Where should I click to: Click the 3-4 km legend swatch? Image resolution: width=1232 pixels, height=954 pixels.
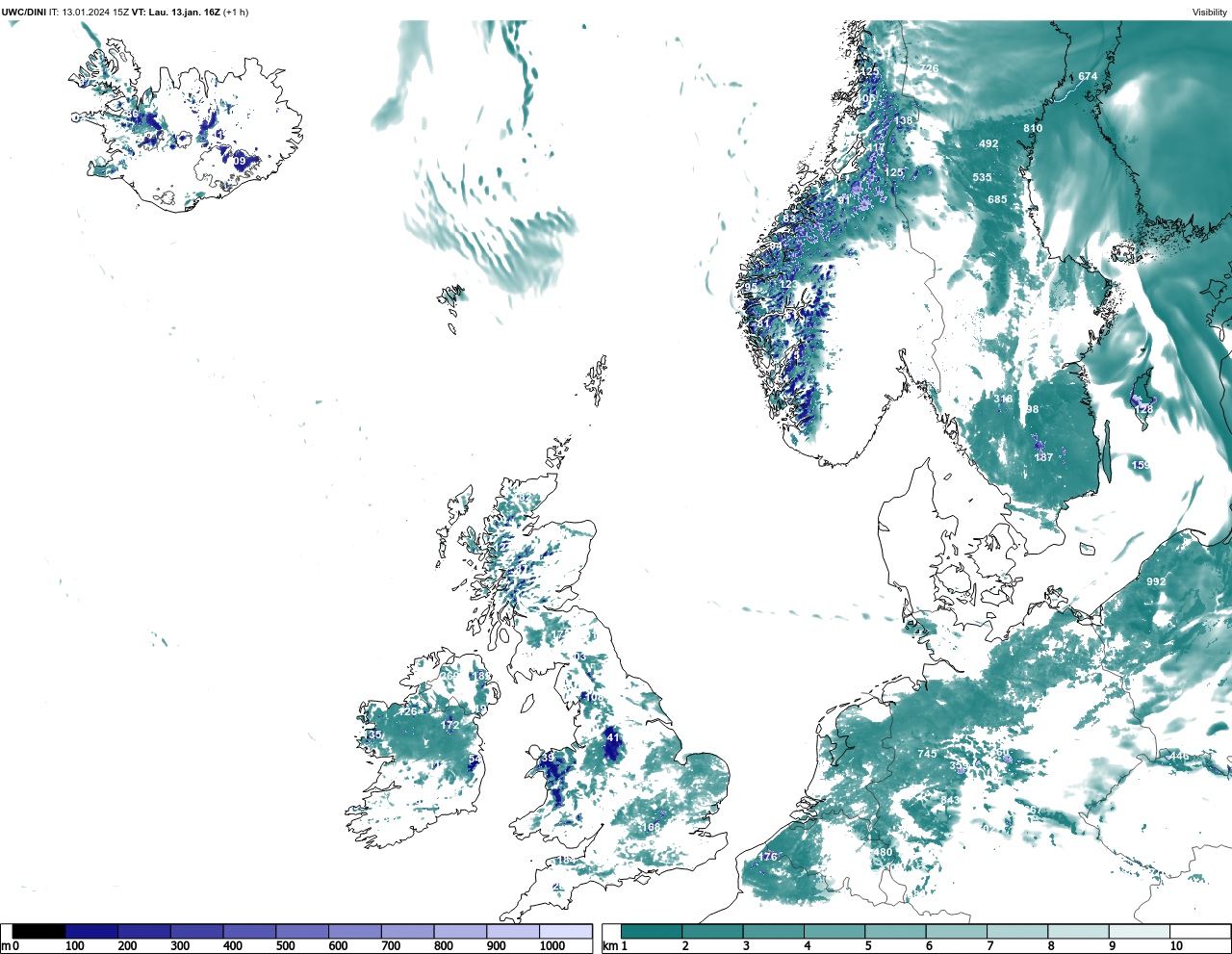(773, 931)
